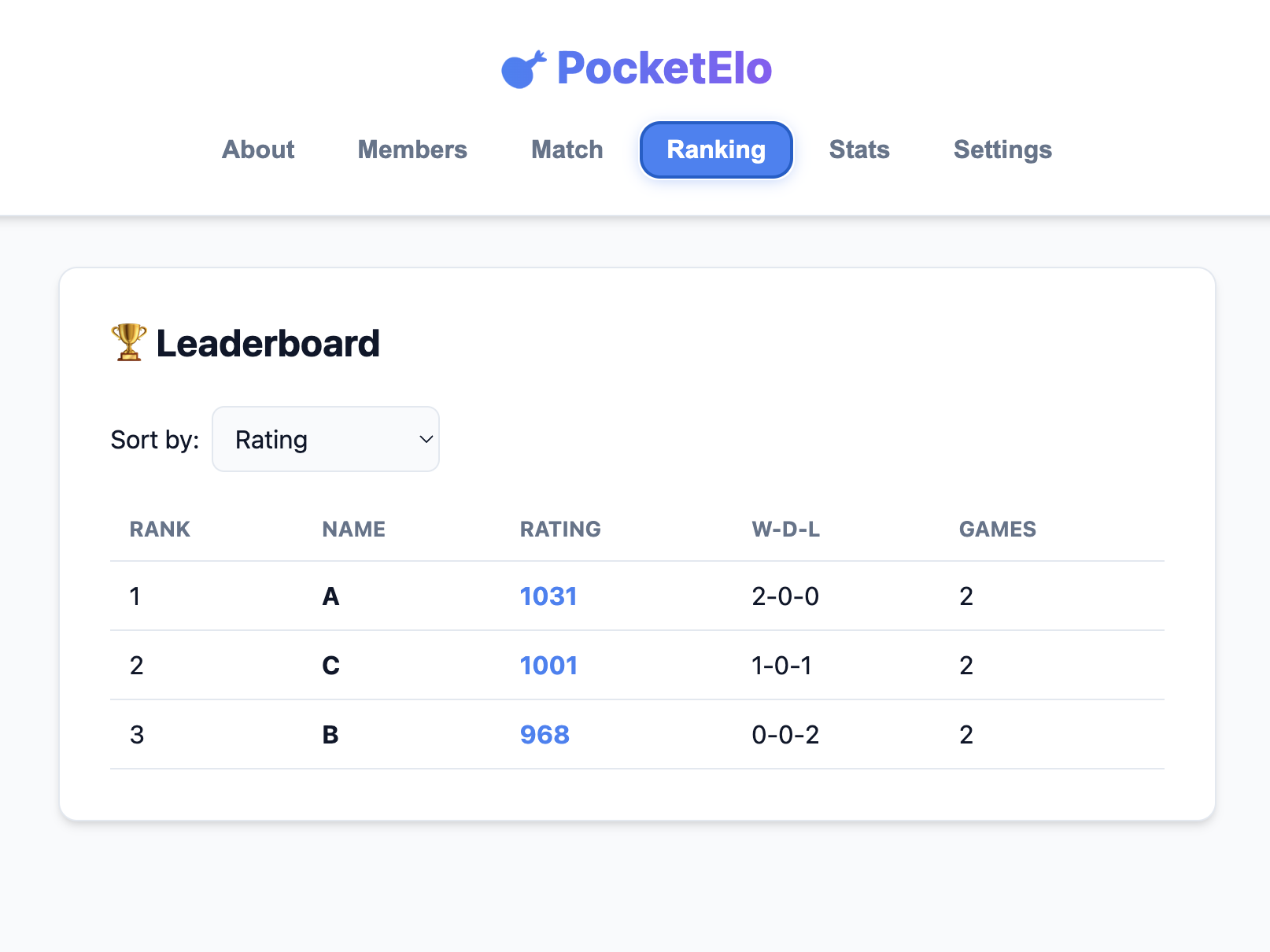This screenshot has height=952, width=1270.
Task: Click rating 968 for player B
Action: tap(545, 735)
